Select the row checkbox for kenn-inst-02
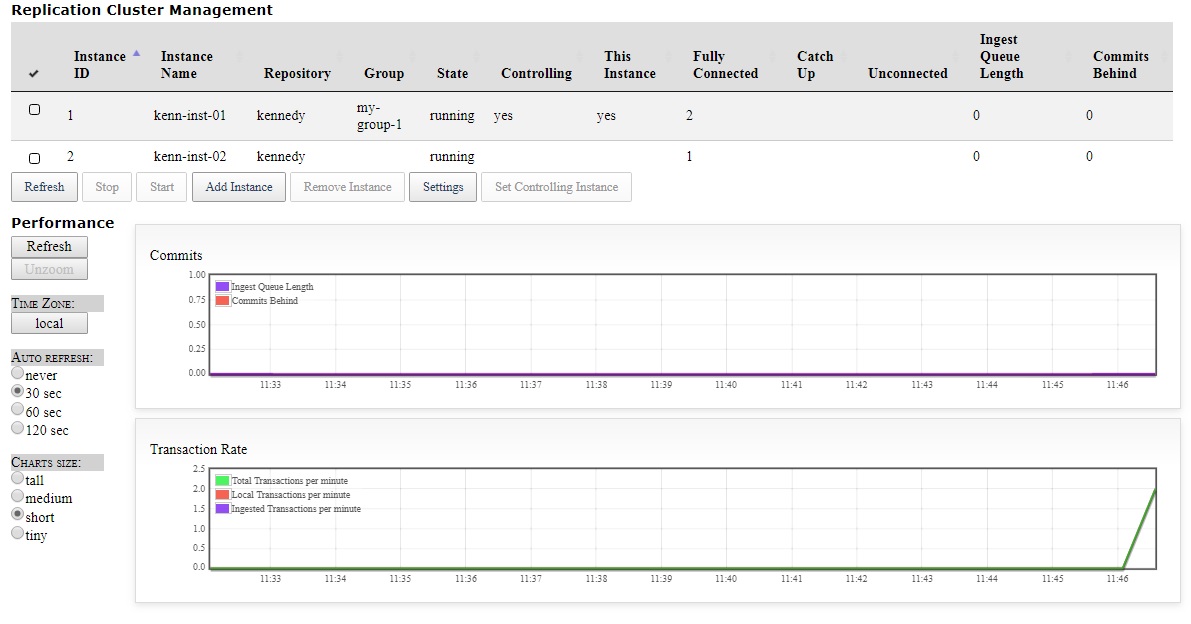Screen dimensions: 1191x624 point(34,155)
